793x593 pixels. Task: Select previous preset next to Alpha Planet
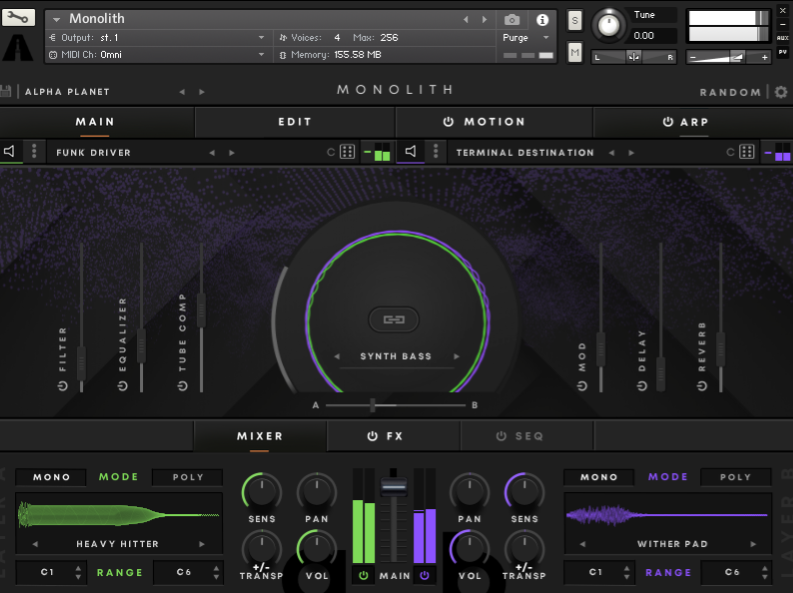pos(182,92)
